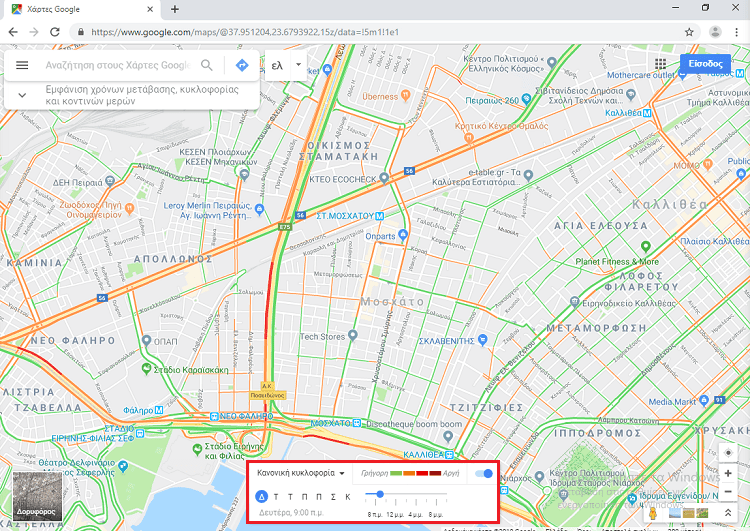Viewport: 750px width, 531px height.
Task: Open a new tab with plus
Action: [x=175, y=9]
